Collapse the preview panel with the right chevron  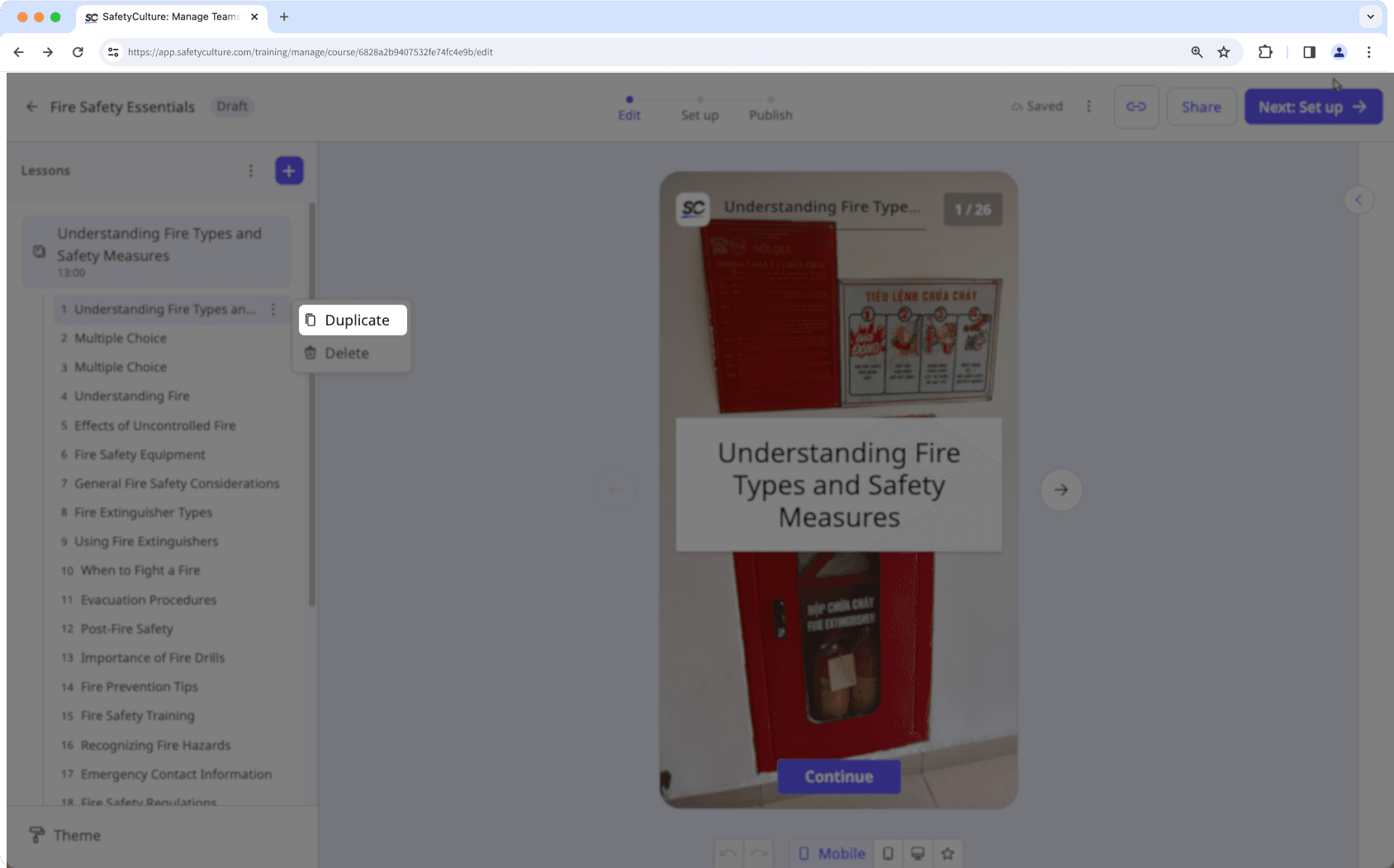[x=1358, y=199]
